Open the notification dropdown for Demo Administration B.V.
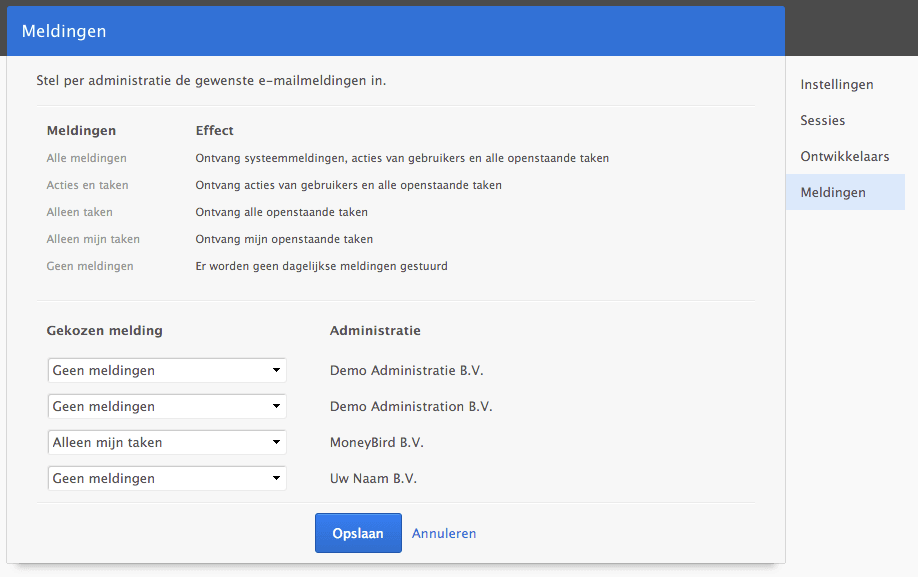The height and width of the screenshot is (577, 918). (x=167, y=407)
